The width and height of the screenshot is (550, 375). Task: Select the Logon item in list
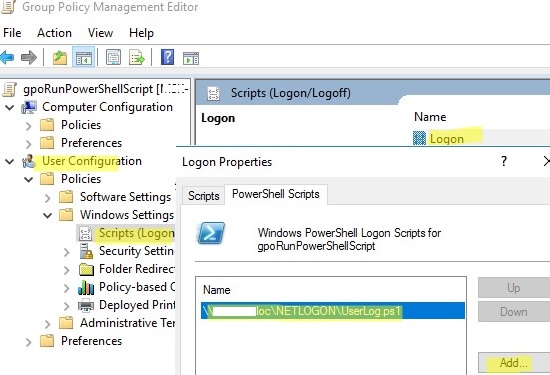click(447, 139)
